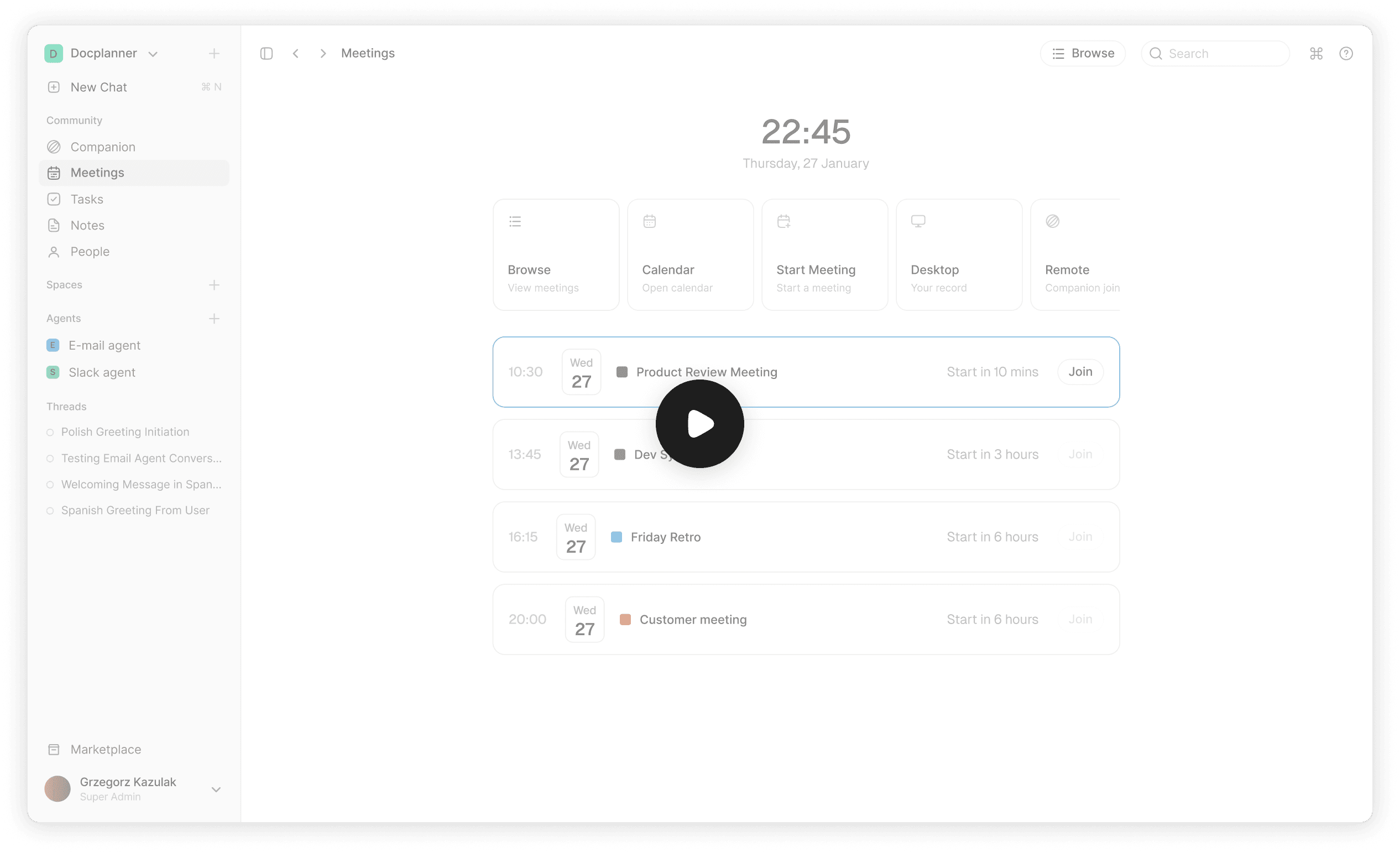This screenshot has width=1400, height=852.
Task: Open the Desktop record card
Action: [x=959, y=254]
